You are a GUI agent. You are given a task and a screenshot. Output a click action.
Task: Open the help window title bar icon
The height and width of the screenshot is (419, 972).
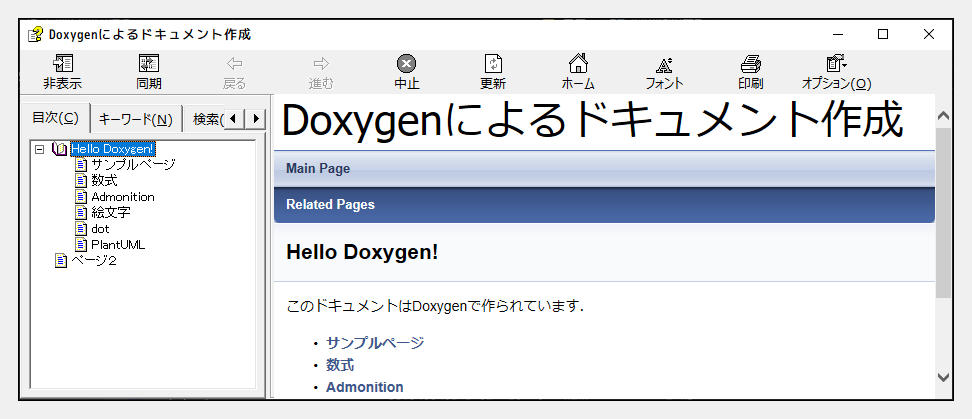(x=36, y=34)
